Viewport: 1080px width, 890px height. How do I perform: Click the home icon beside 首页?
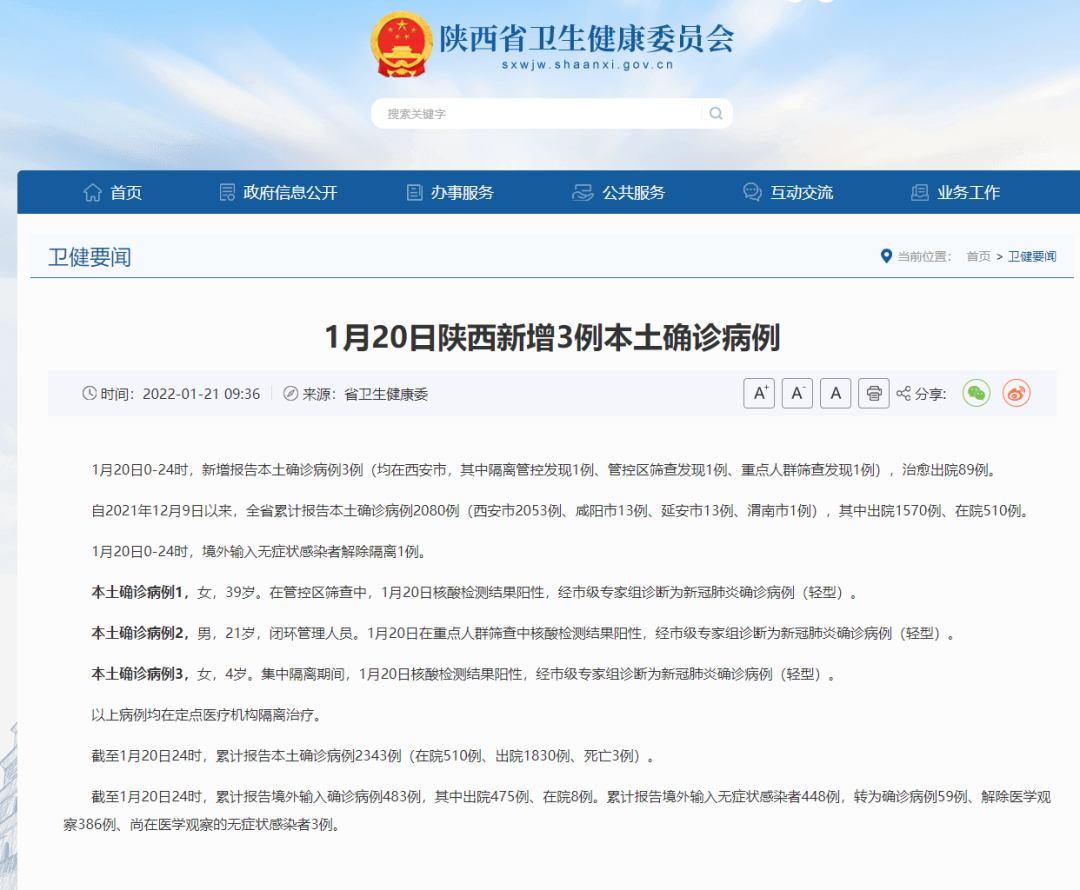coord(92,192)
